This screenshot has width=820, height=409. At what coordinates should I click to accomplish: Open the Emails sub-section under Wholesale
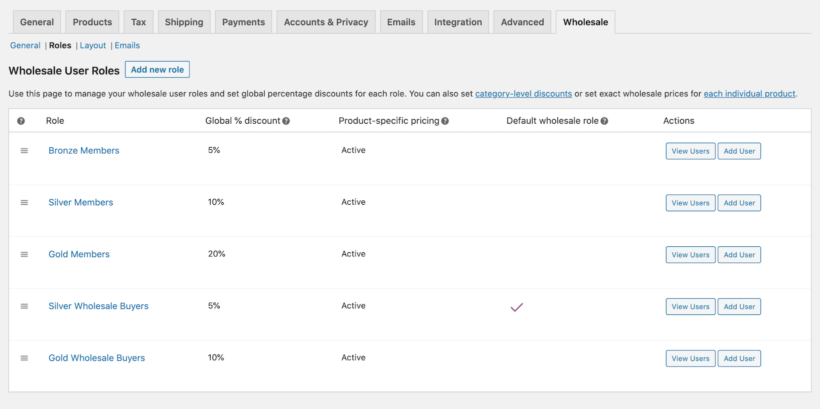(127, 45)
